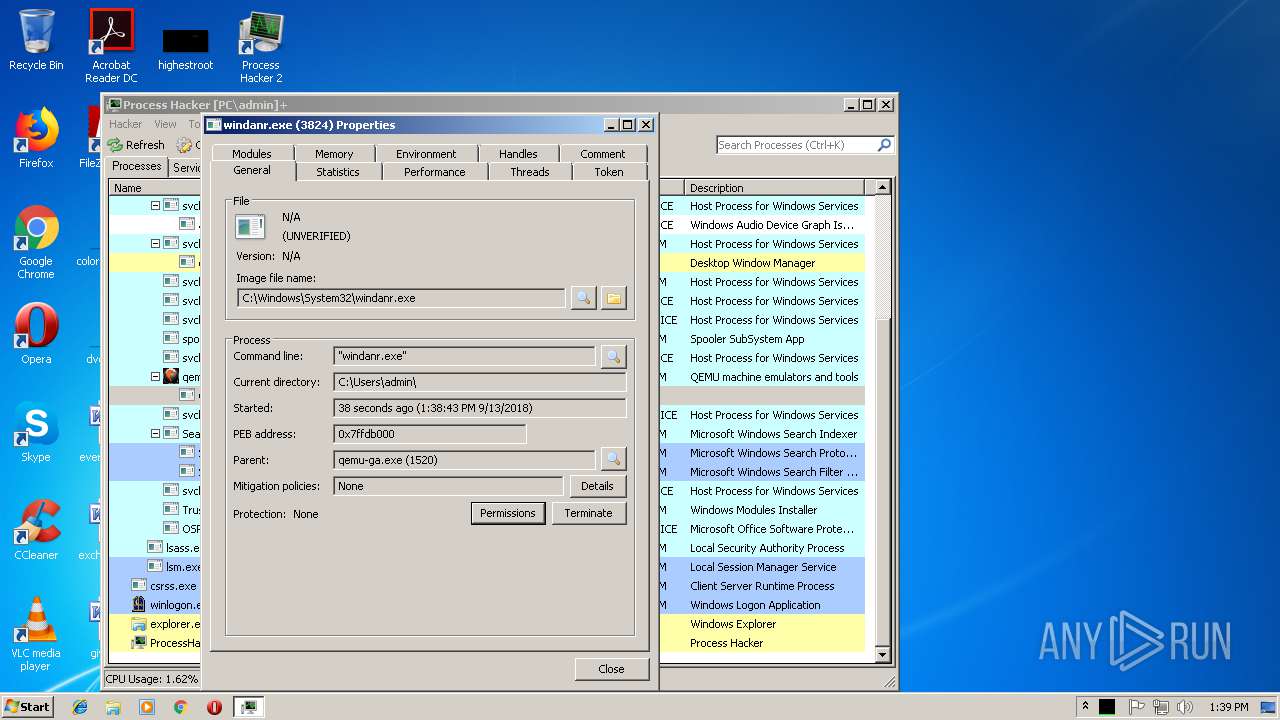Click Opera icon on taskbar
This screenshot has height=720, width=1280.
[214, 707]
